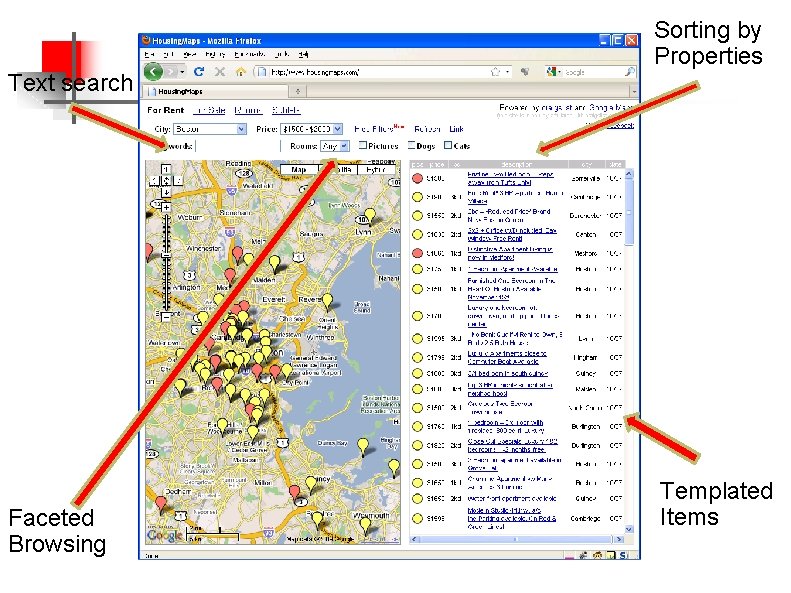Click the red pin near Dedham
The width and height of the screenshot is (791, 593).
coord(160,503)
